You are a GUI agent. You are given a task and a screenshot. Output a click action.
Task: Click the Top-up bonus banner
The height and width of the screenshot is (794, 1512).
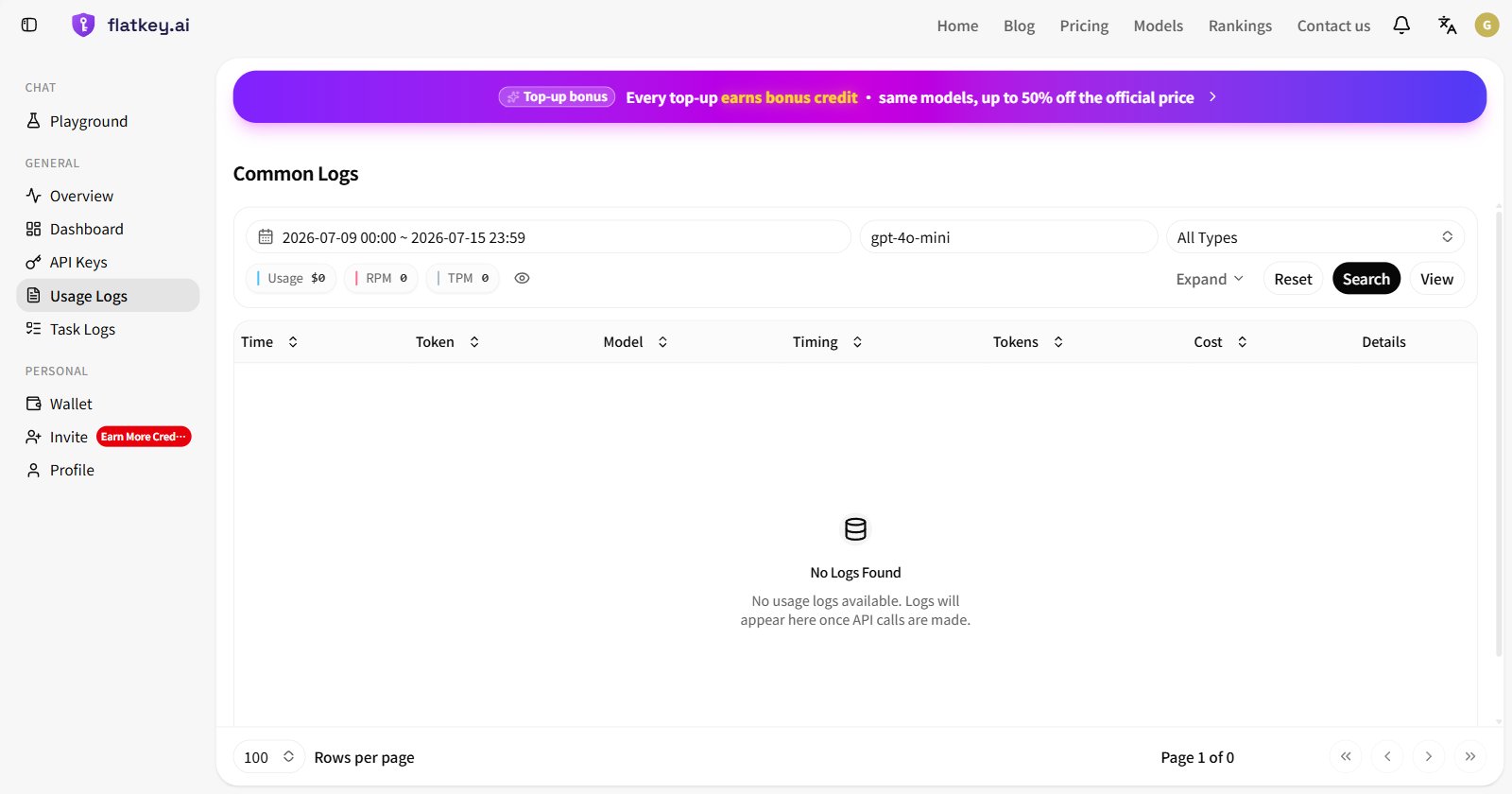(x=859, y=97)
